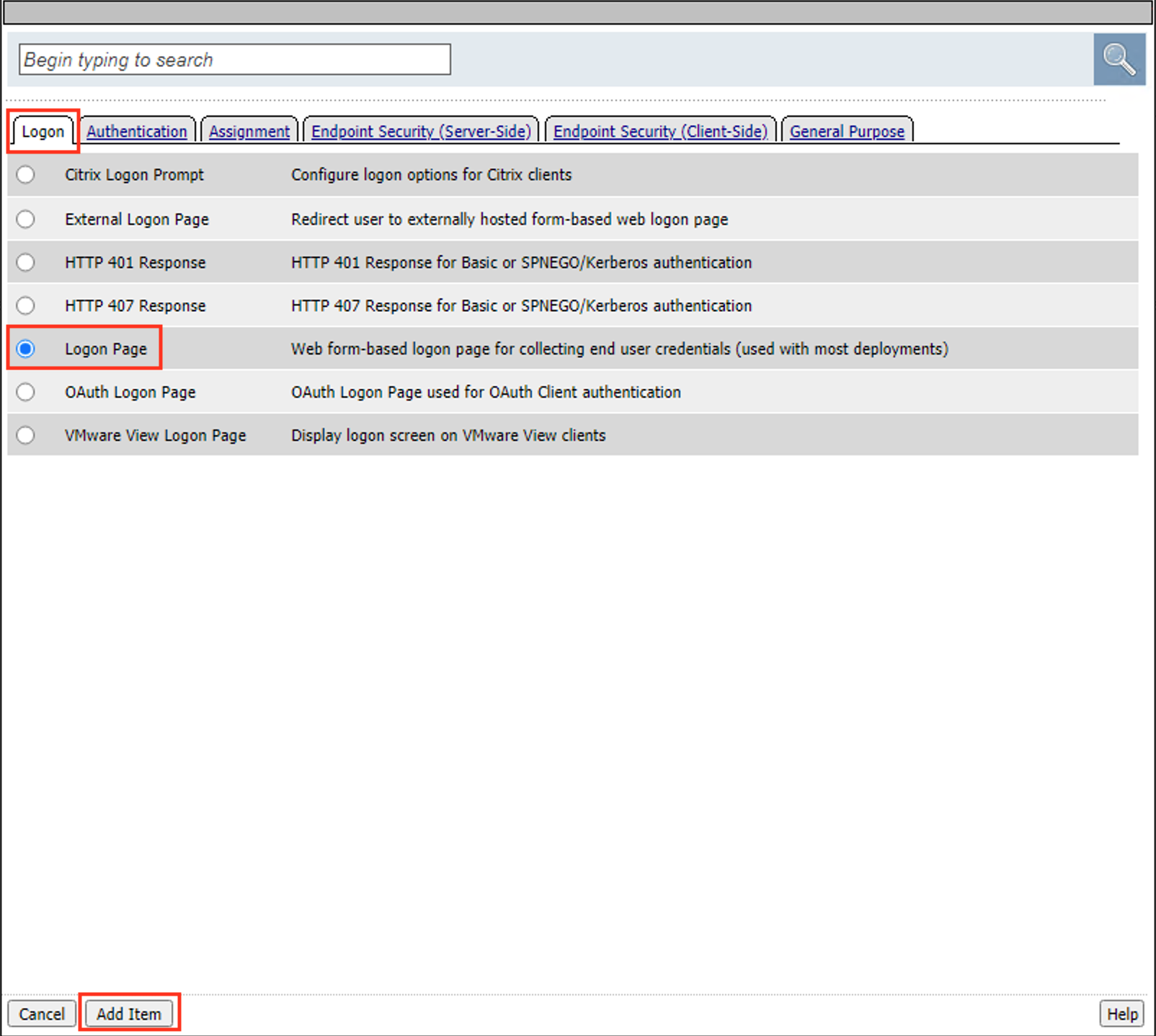Click the 'Citrix Logon Prompt' label
The width and height of the screenshot is (1156, 1036).
click(x=134, y=174)
